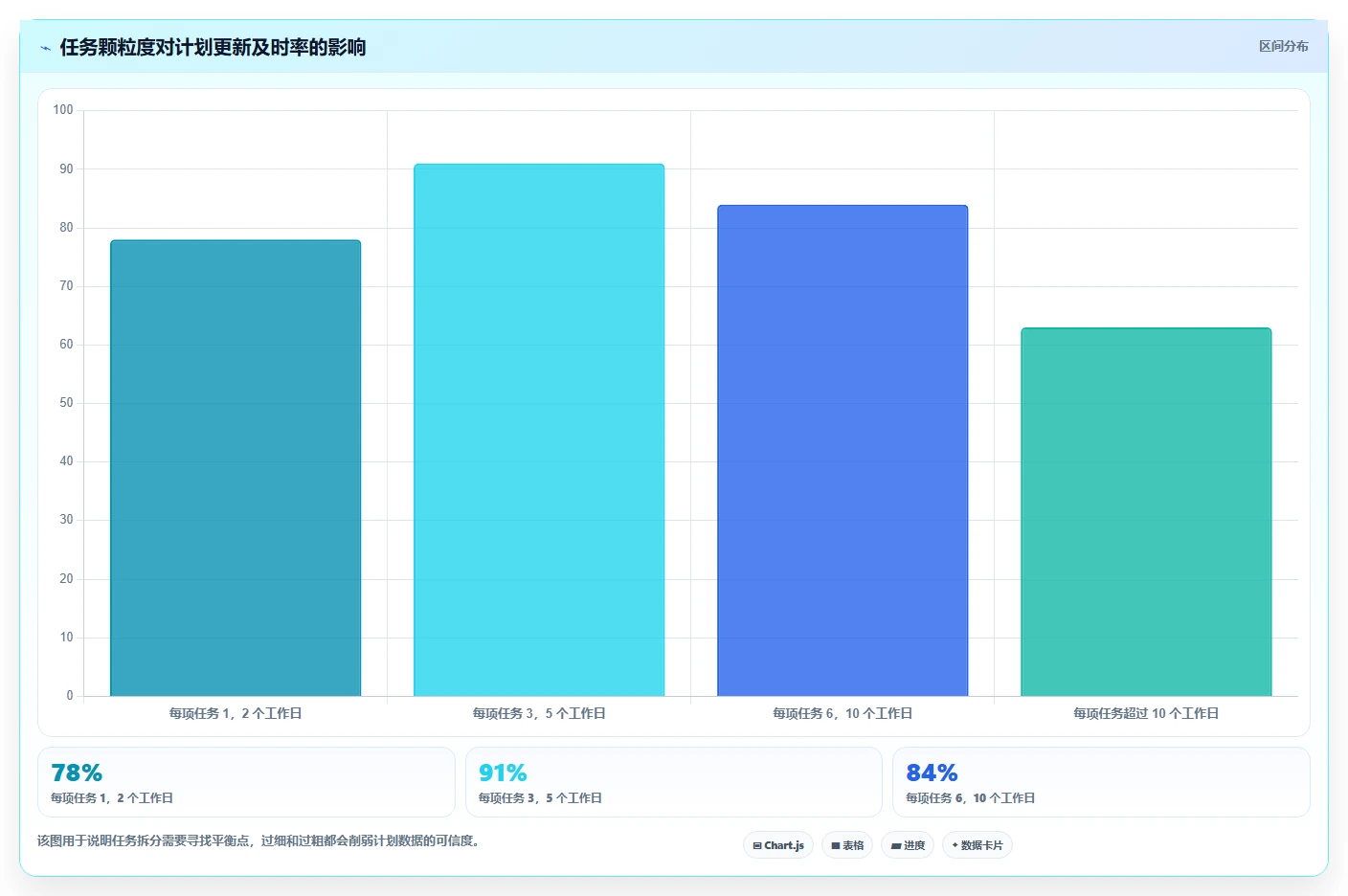Select the green bar for 每项任务超过 10 个工作日
The height and width of the screenshot is (896, 1348).
tap(1146, 512)
